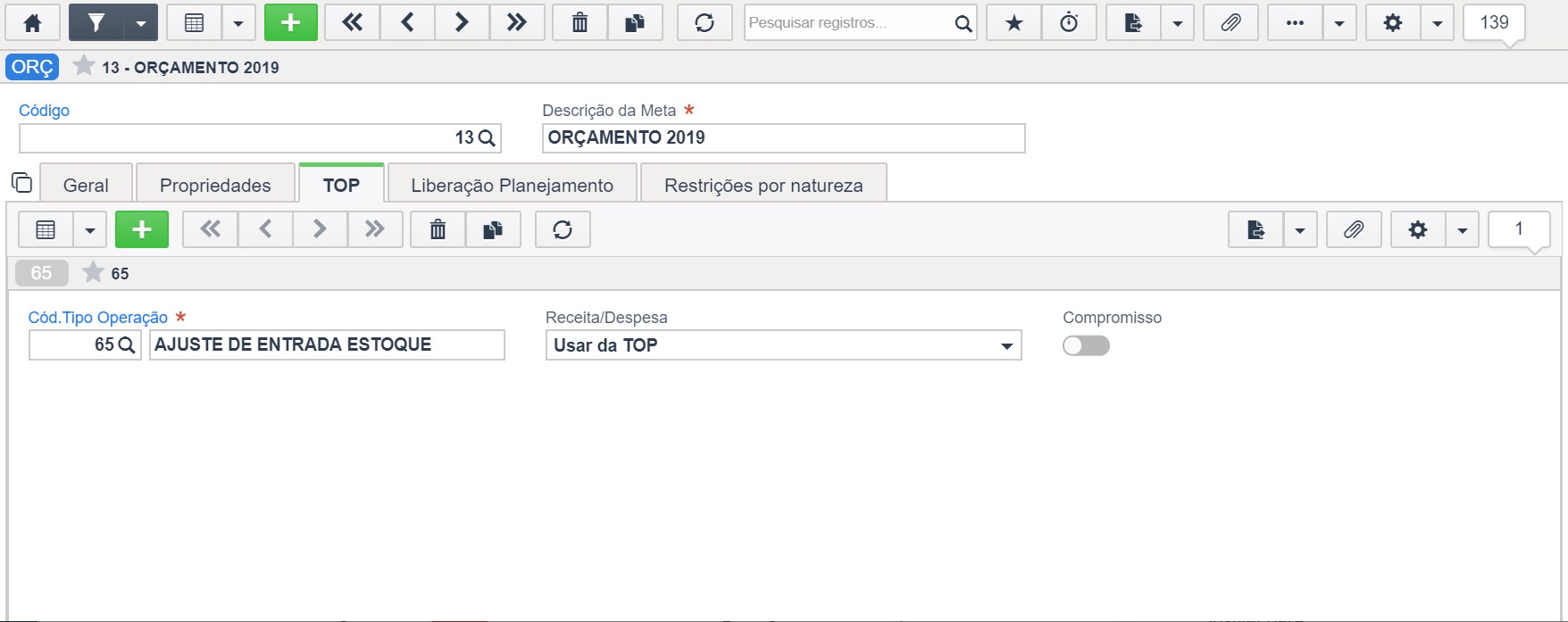Go to next entry in TOP sub-toolbar

pyautogui.click(x=320, y=230)
